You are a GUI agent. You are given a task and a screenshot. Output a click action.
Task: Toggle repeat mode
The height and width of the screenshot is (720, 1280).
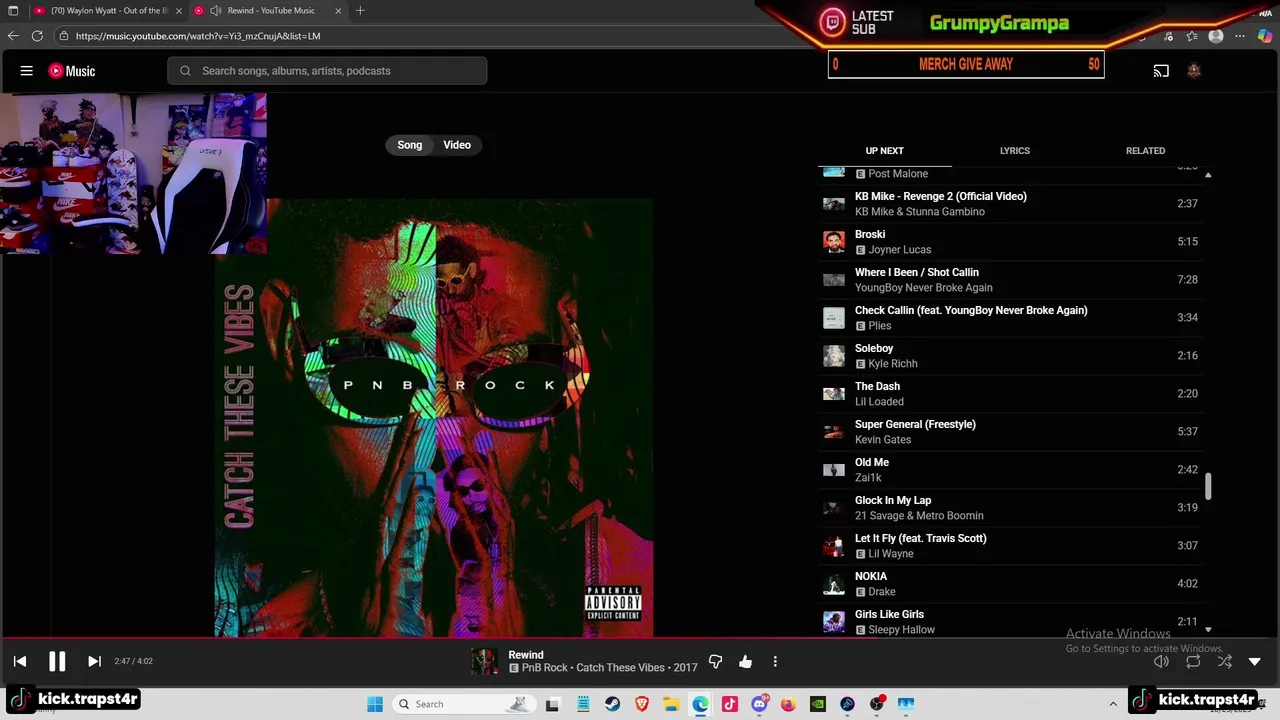tap(1193, 661)
